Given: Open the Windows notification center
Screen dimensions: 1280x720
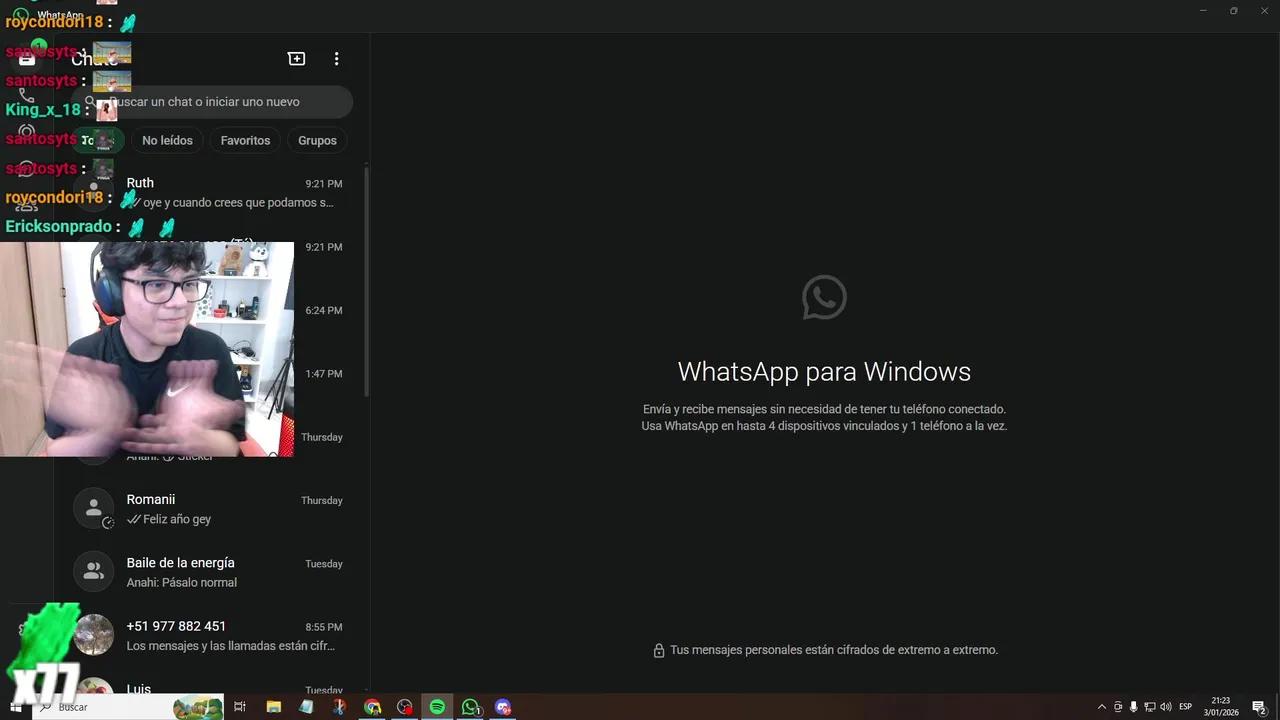Looking at the screenshot, I should pyautogui.click(x=1260, y=707).
